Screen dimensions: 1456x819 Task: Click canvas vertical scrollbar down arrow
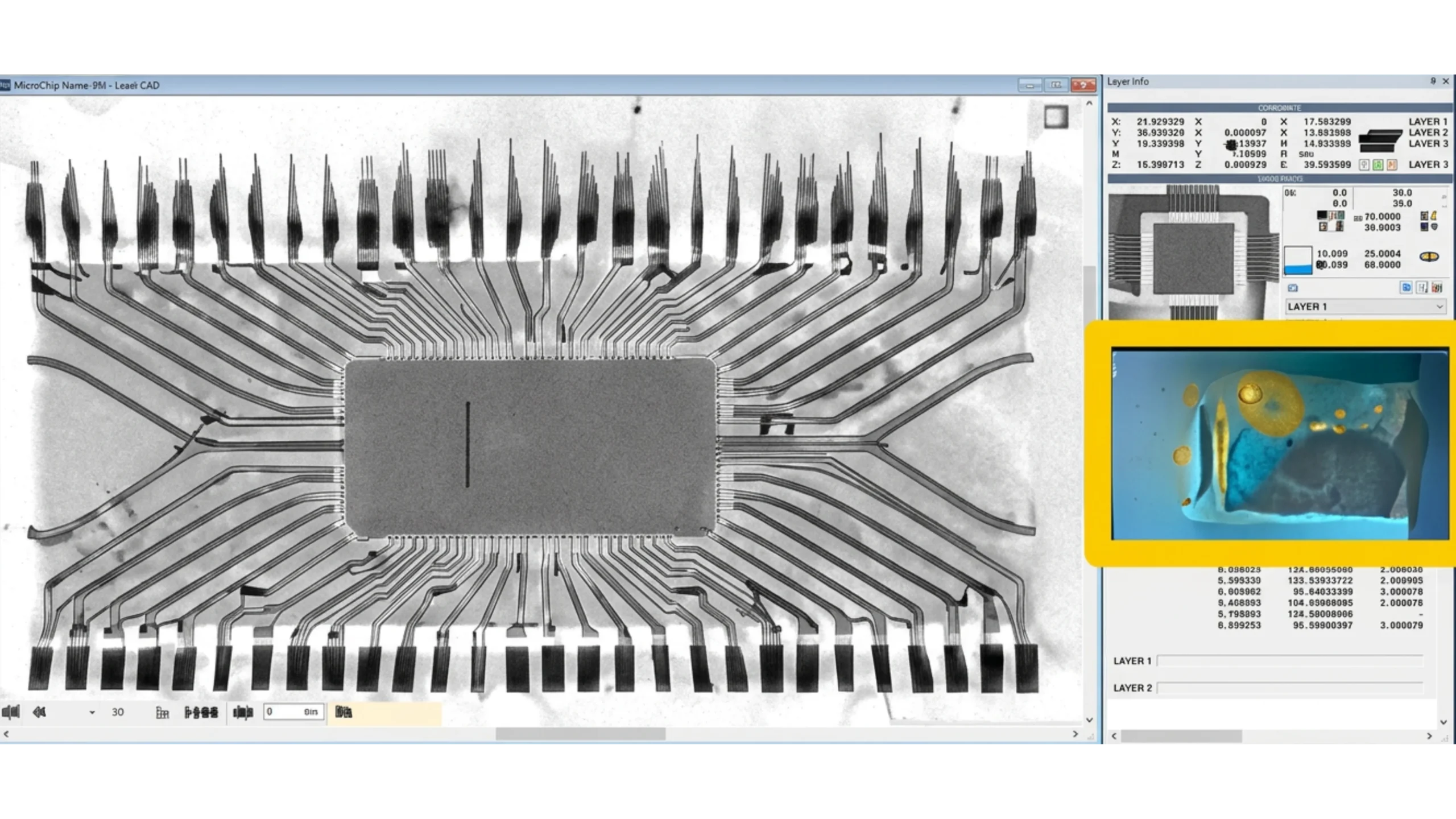click(x=1089, y=719)
